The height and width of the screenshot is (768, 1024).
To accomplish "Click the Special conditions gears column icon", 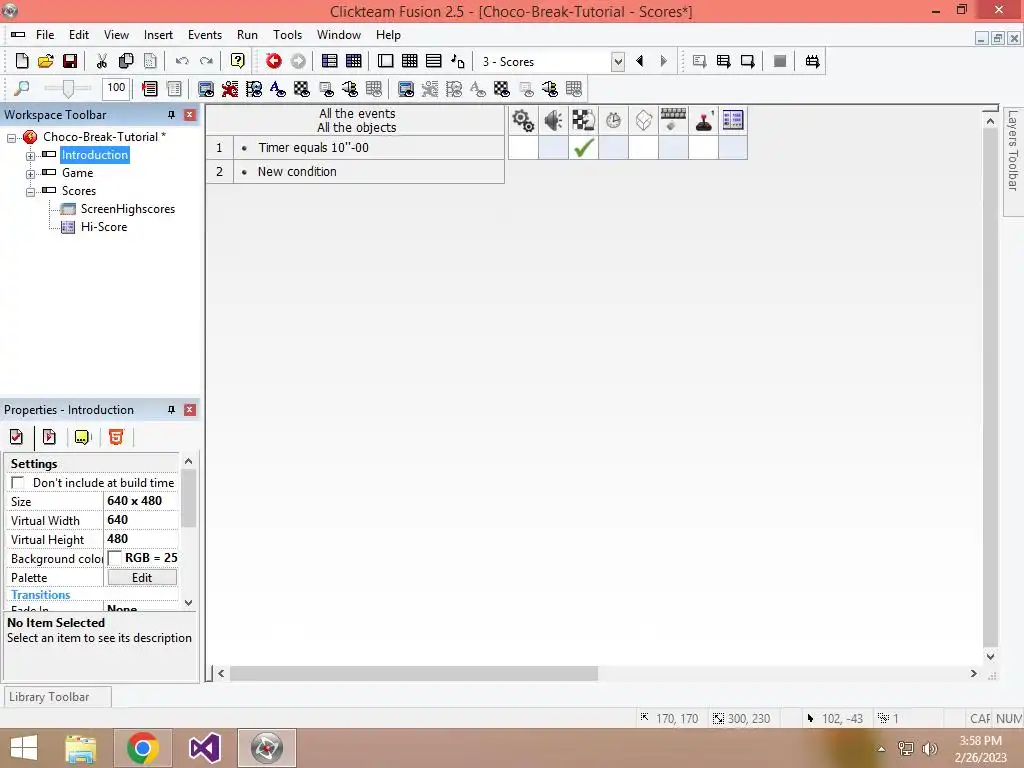I will click(523, 121).
